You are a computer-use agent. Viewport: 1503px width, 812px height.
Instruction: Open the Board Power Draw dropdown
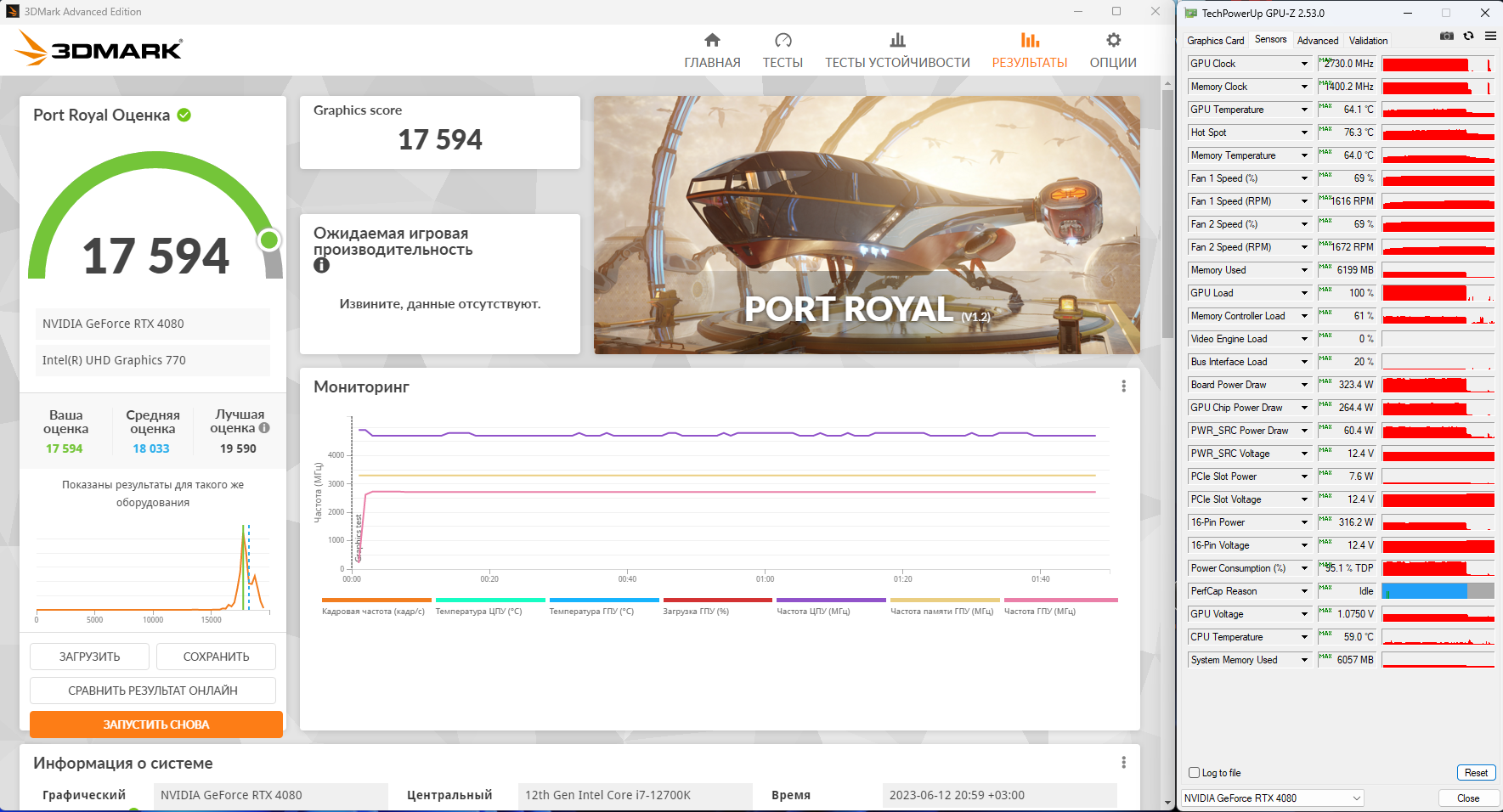point(1304,385)
